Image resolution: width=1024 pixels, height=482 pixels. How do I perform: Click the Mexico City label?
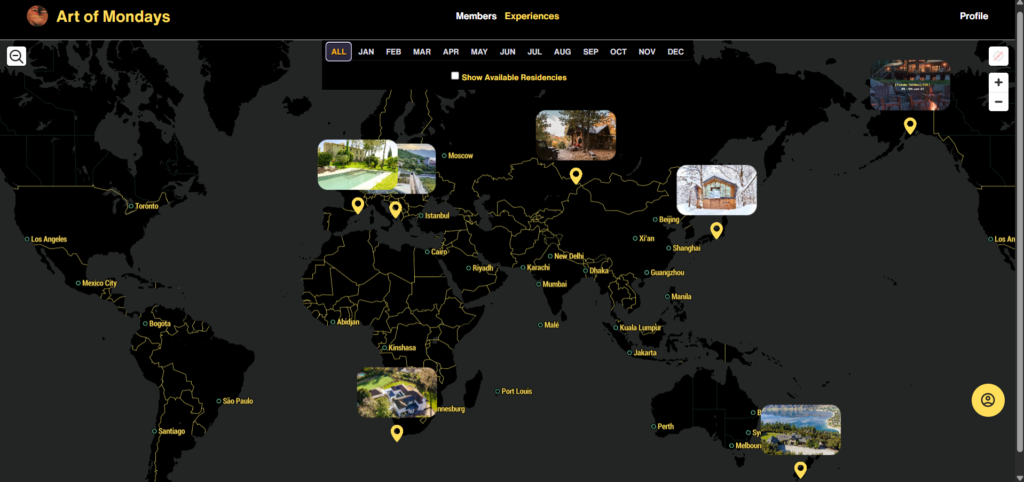pos(99,283)
